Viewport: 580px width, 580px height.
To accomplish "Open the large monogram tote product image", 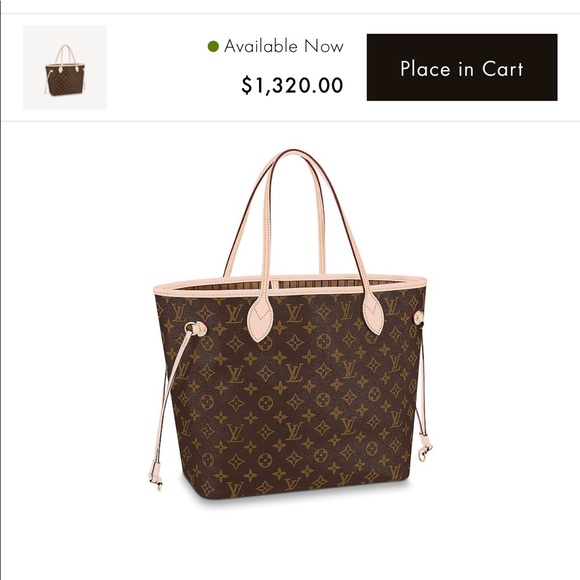I will [x=290, y=324].
